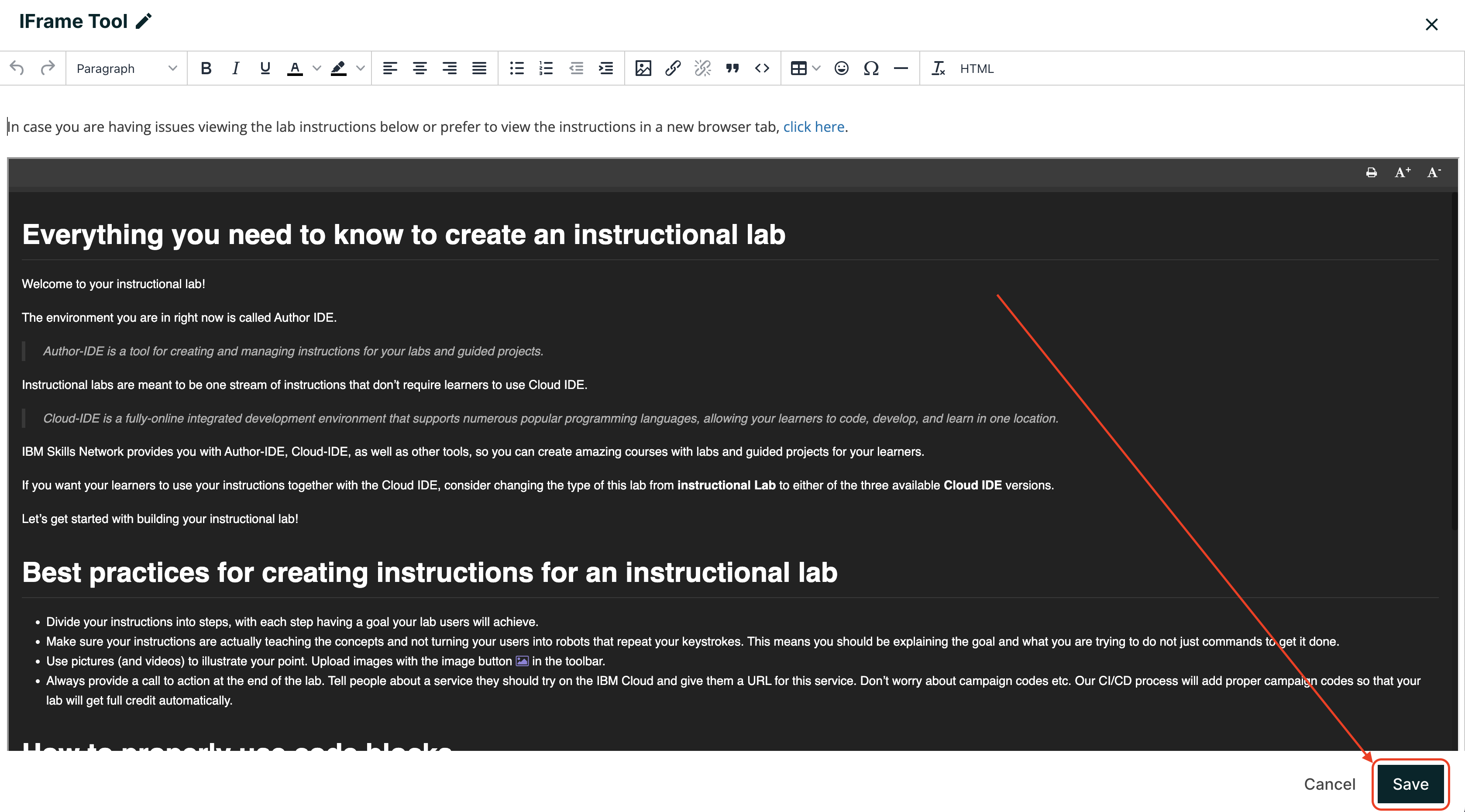1465x812 pixels.
Task: Click the insert table icon
Action: point(798,68)
